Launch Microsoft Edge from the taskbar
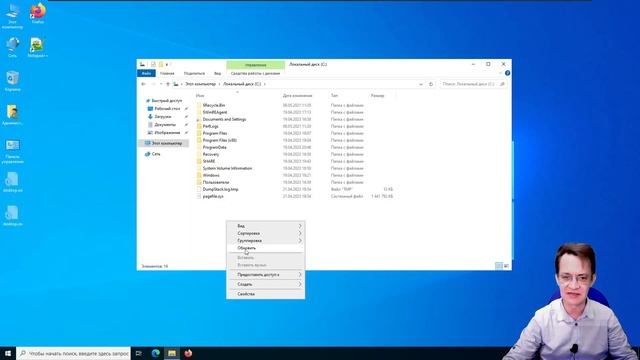The width and height of the screenshot is (640, 360). (156, 353)
